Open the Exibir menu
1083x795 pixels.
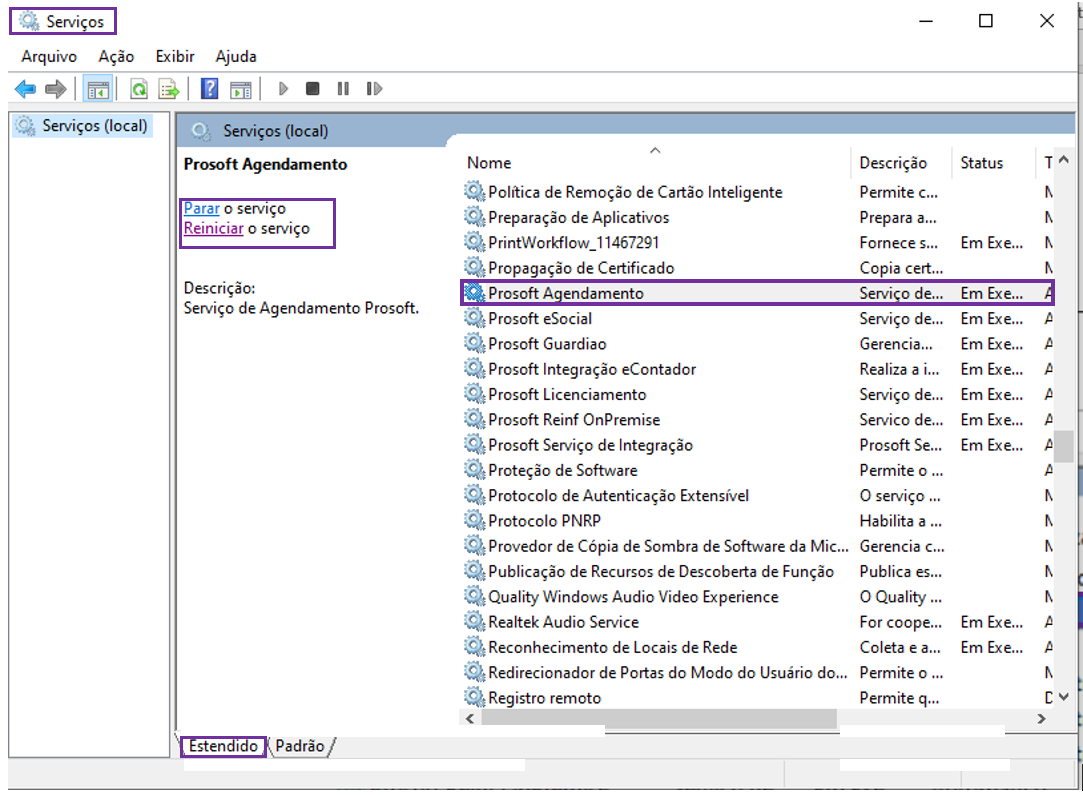[175, 56]
